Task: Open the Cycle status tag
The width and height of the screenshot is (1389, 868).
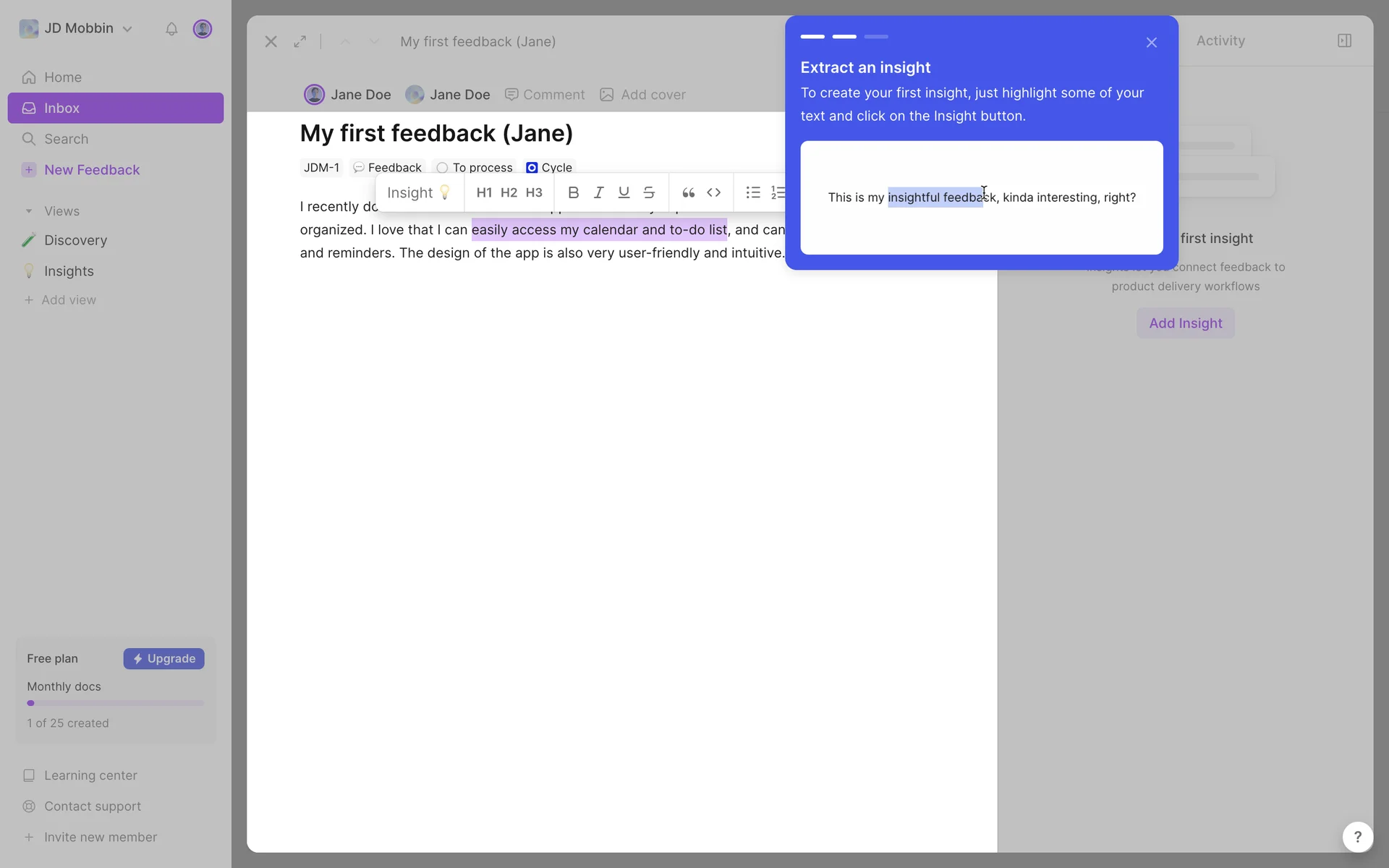Action: 549,168
